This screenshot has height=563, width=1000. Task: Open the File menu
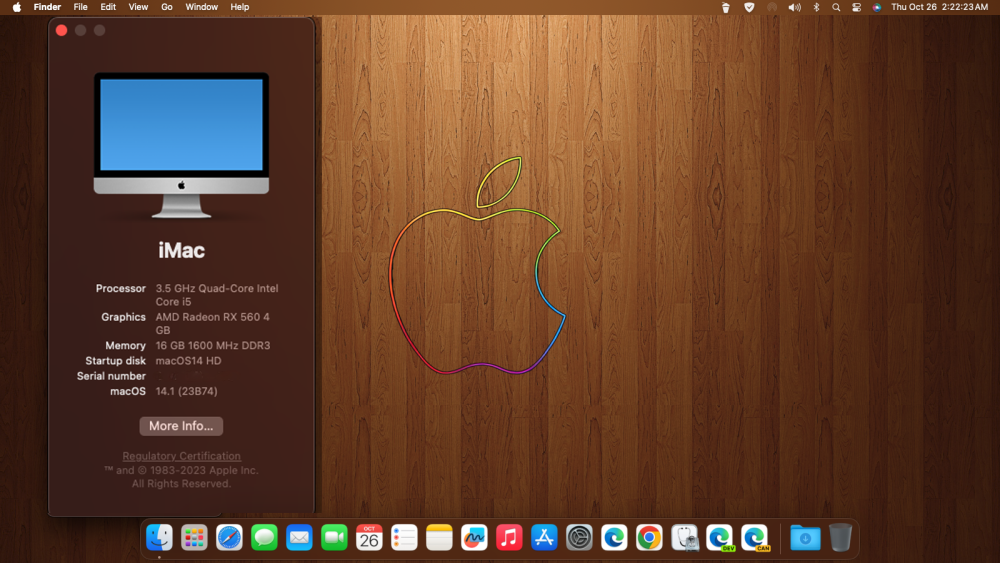click(x=80, y=7)
